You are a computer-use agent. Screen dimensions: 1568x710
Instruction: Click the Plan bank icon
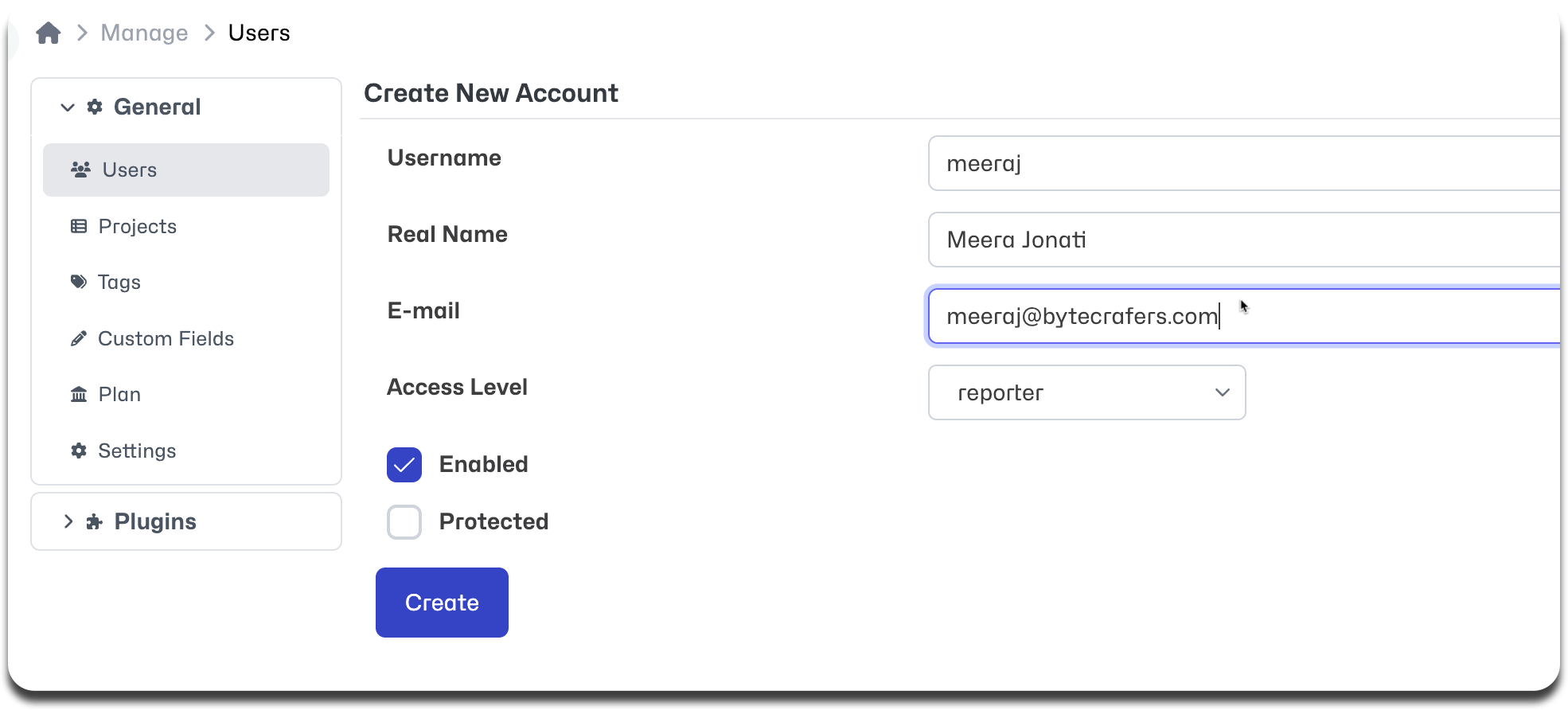tap(79, 394)
